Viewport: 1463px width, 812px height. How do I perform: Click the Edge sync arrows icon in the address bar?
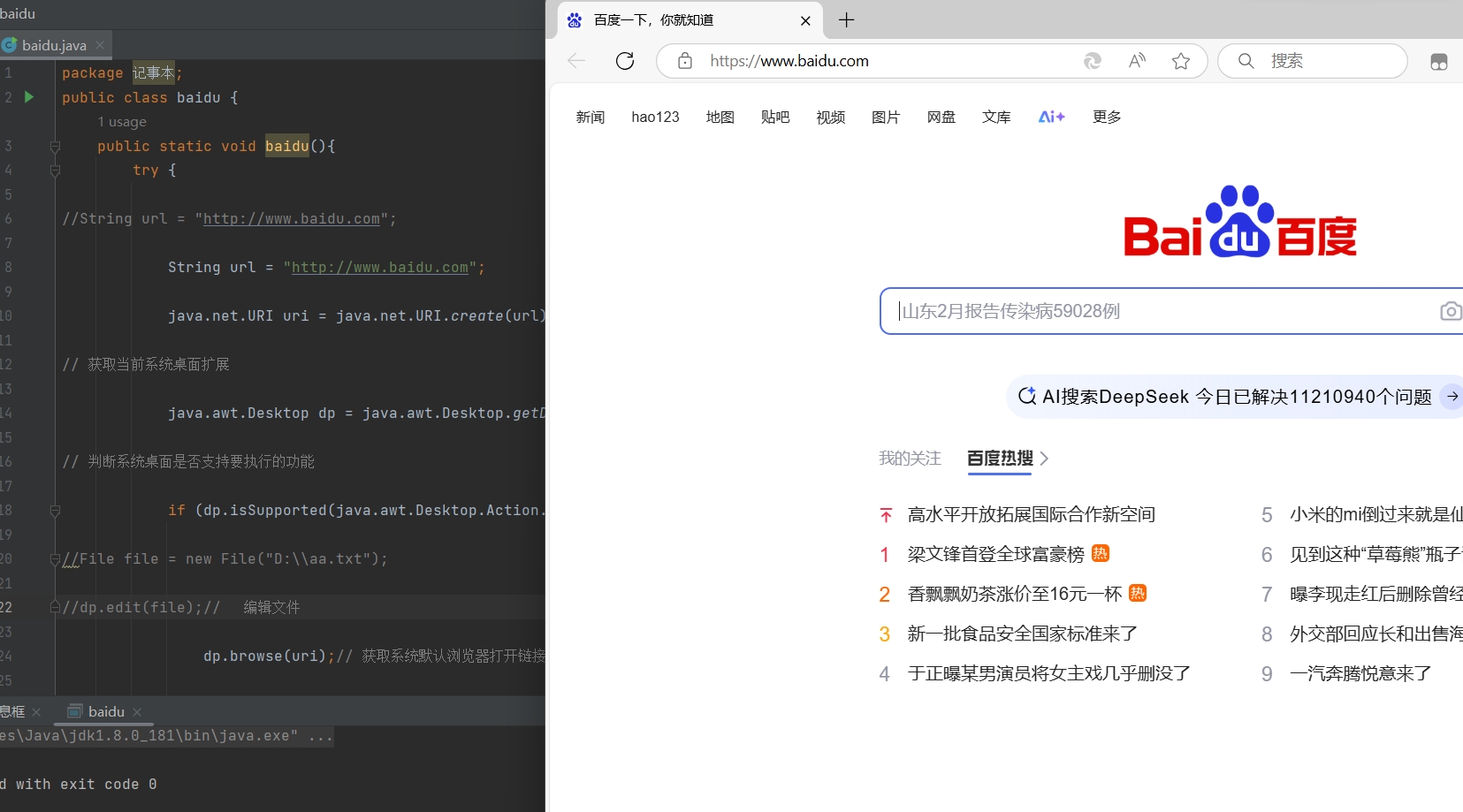[1093, 61]
